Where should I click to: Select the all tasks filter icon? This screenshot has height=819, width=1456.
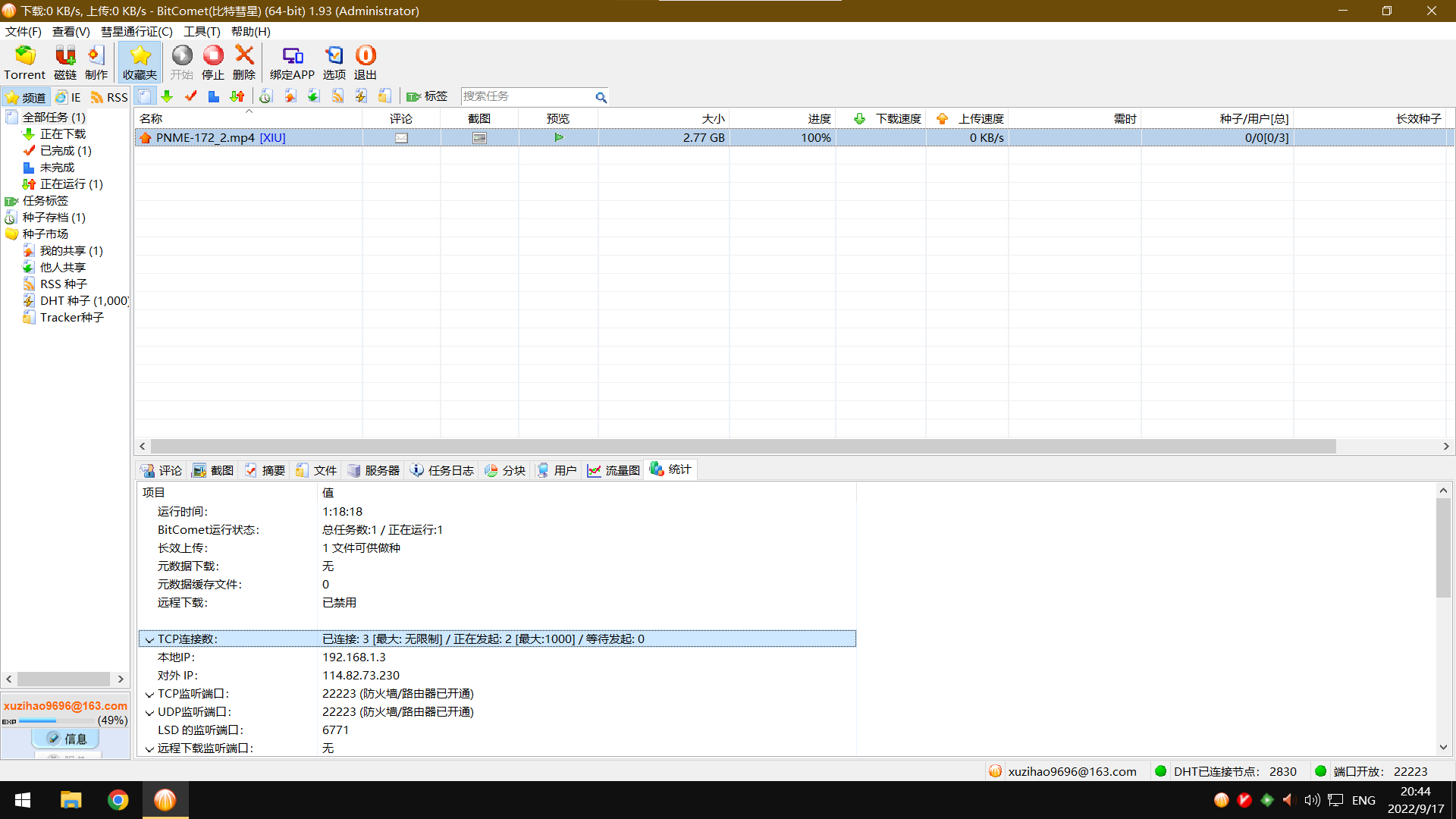click(x=145, y=96)
